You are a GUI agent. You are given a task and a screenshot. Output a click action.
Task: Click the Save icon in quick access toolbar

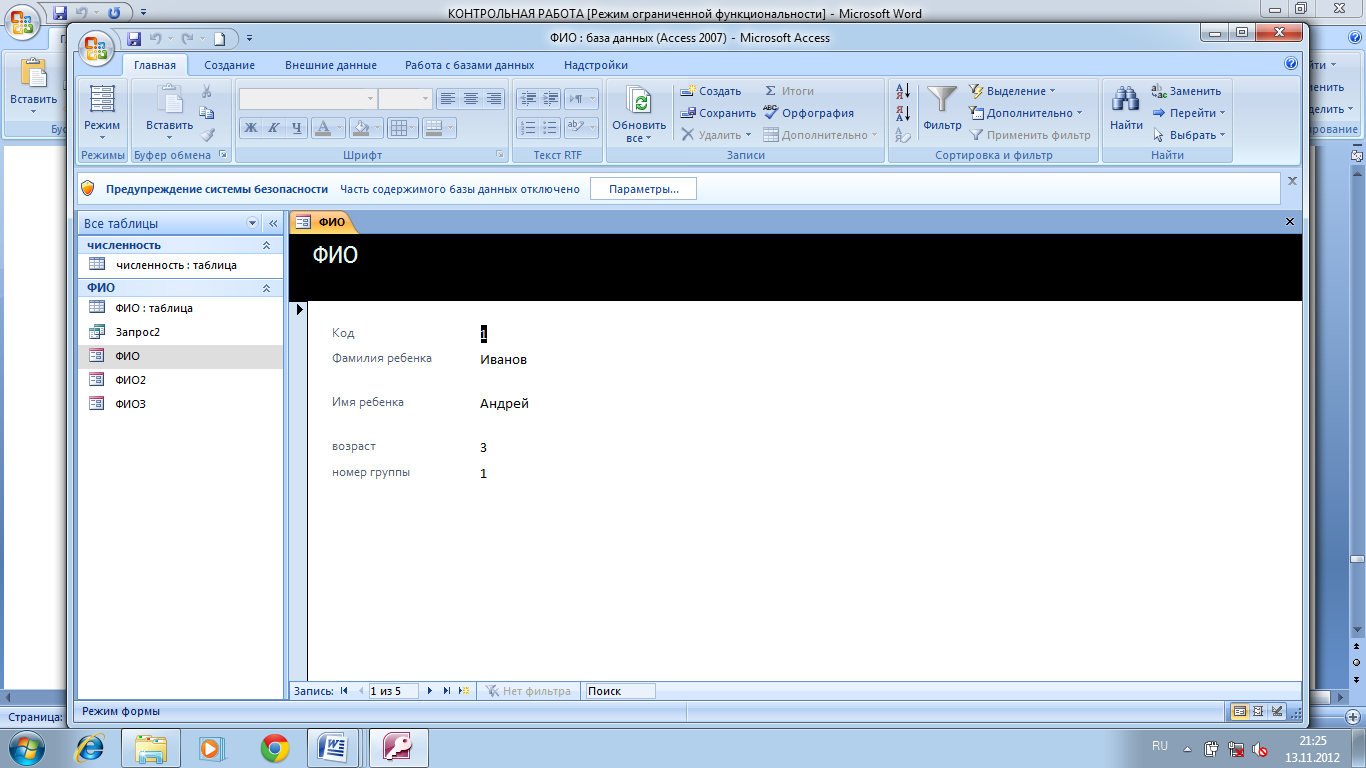point(134,39)
